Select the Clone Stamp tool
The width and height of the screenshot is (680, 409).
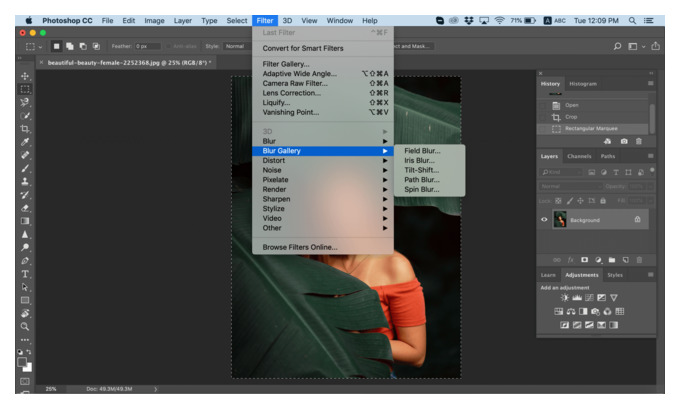tap(25, 181)
